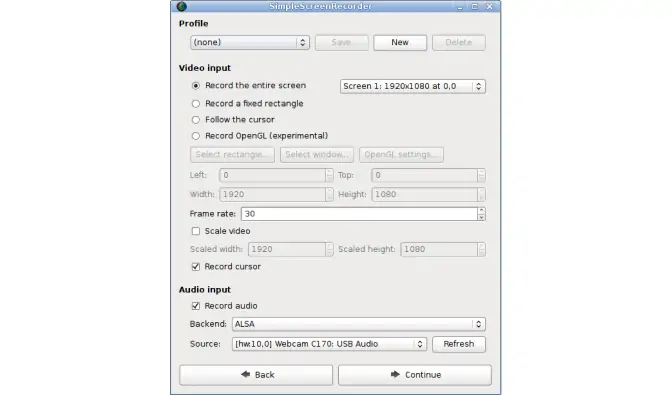The width and height of the screenshot is (672, 395).
Task: Click the Top position field
Action: 425,175
